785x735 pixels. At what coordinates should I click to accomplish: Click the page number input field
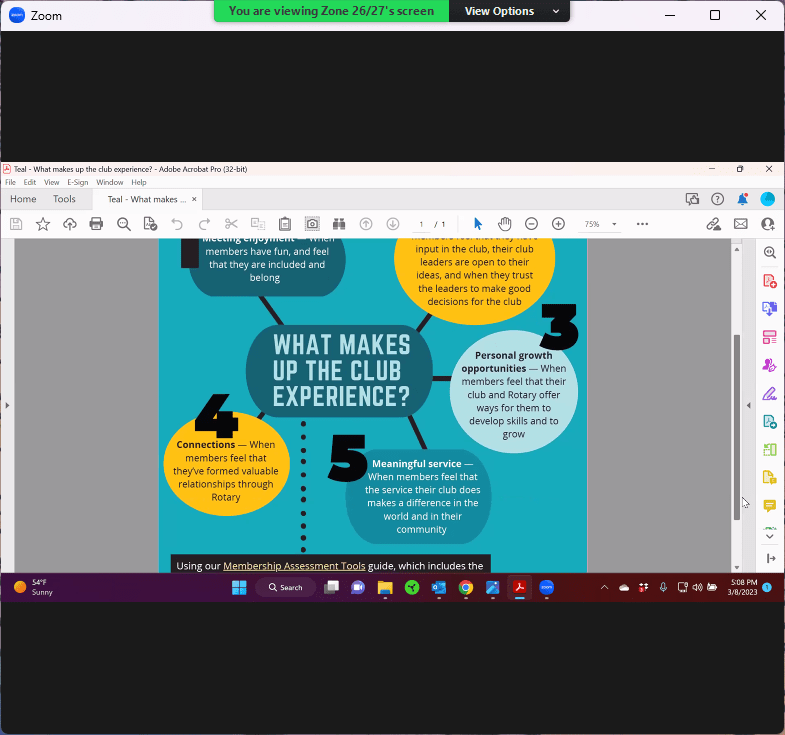[x=423, y=225]
